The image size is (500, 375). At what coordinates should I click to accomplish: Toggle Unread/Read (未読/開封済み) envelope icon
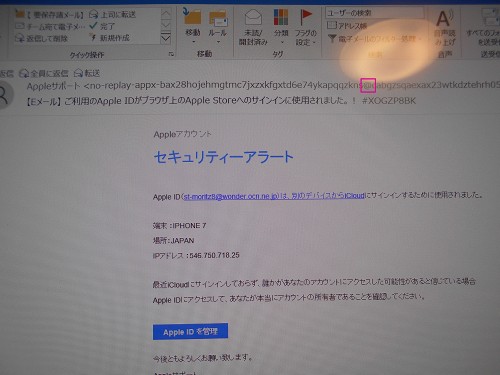(253, 27)
